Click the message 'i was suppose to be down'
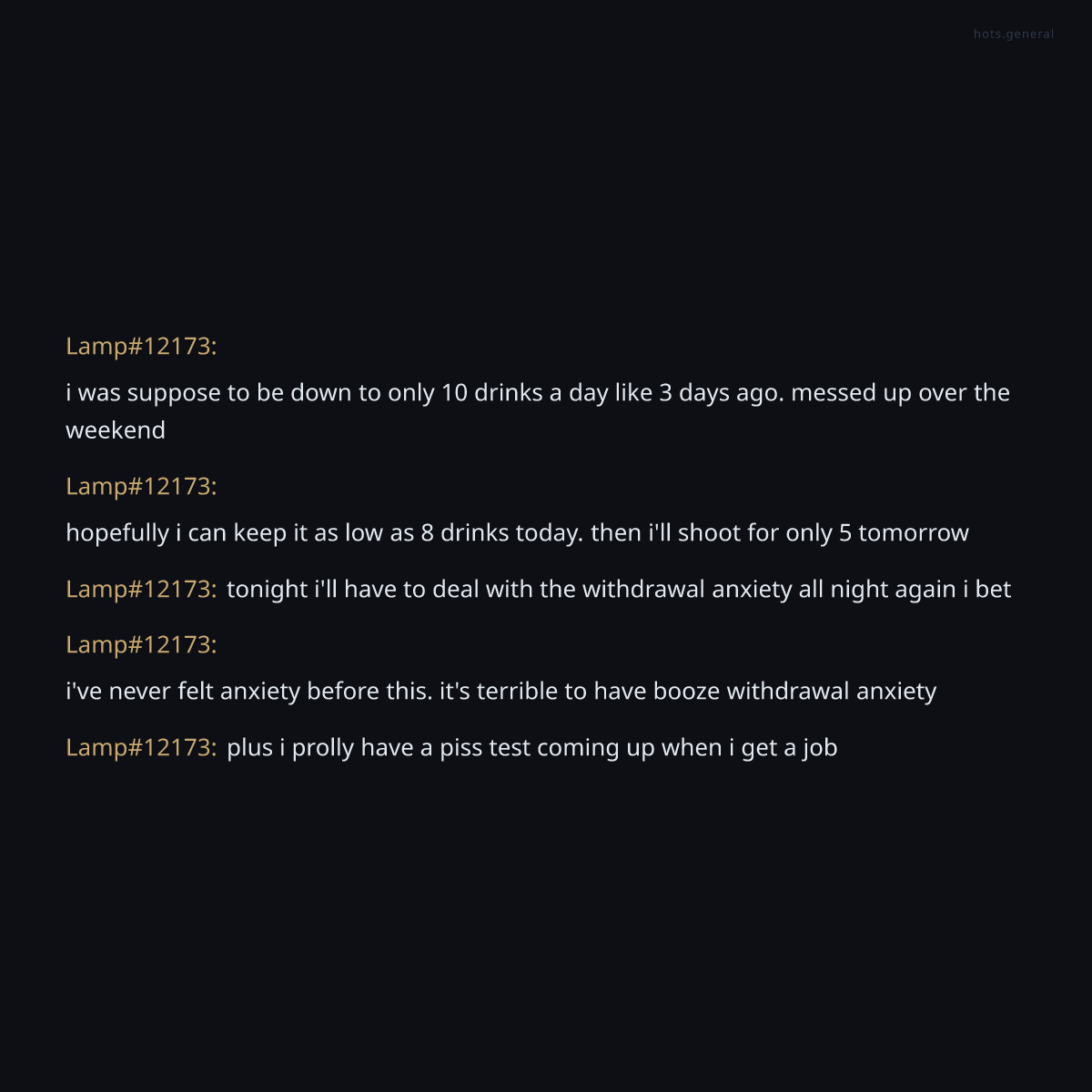Screen dimensions: 1092x1092 coord(364,393)
